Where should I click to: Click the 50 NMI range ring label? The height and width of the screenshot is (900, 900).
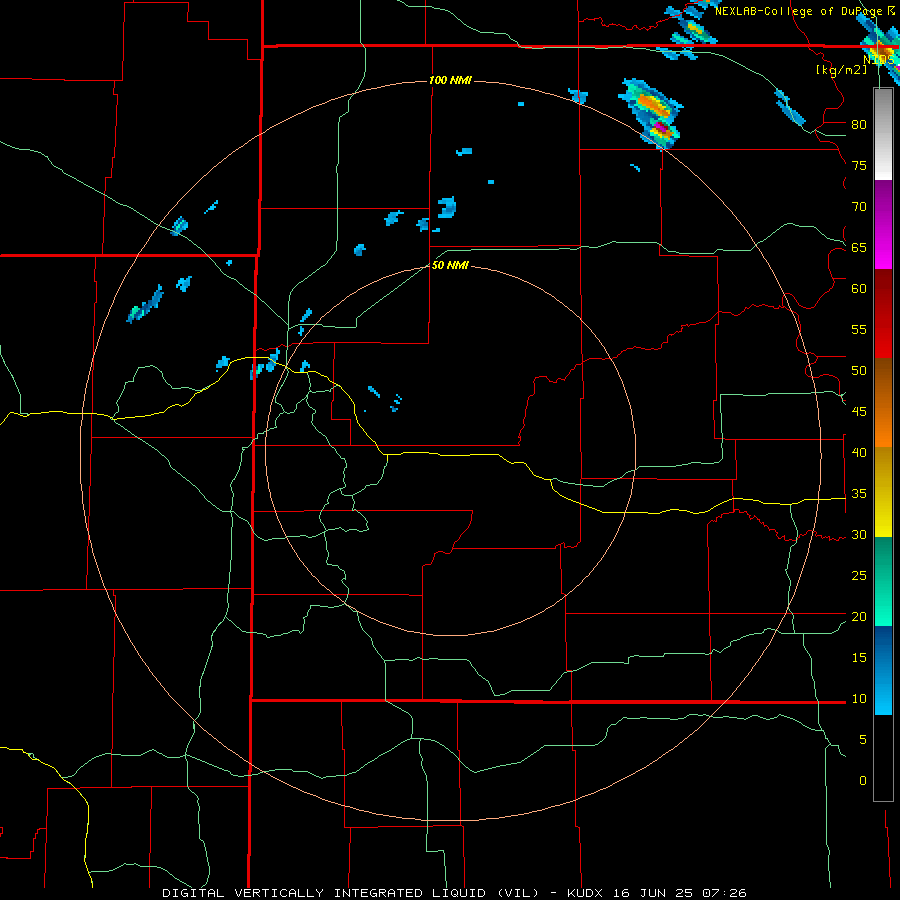point(451,265)
